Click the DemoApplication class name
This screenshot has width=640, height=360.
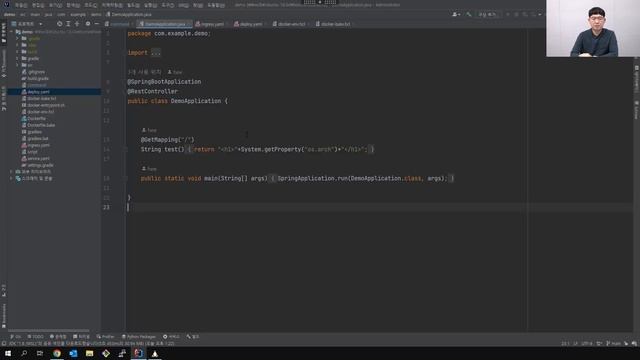[x=196, y=101]
